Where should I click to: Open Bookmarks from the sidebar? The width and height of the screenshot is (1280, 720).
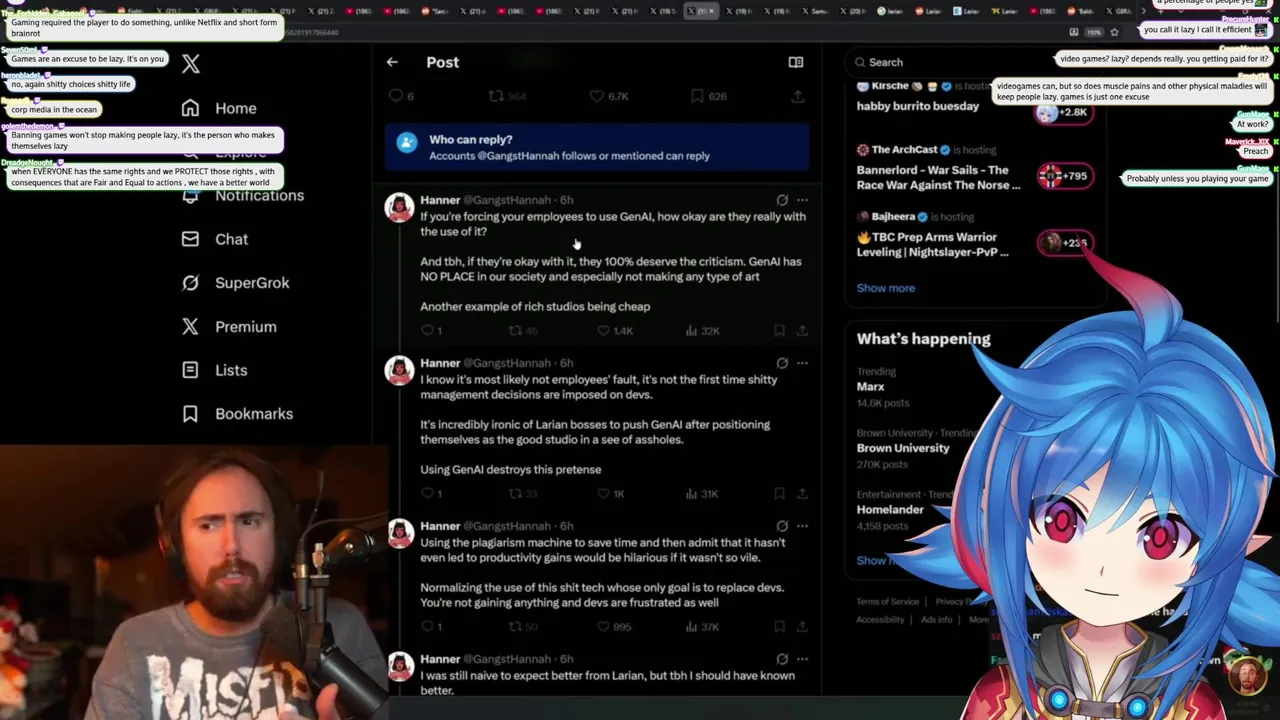pos(237,414)
